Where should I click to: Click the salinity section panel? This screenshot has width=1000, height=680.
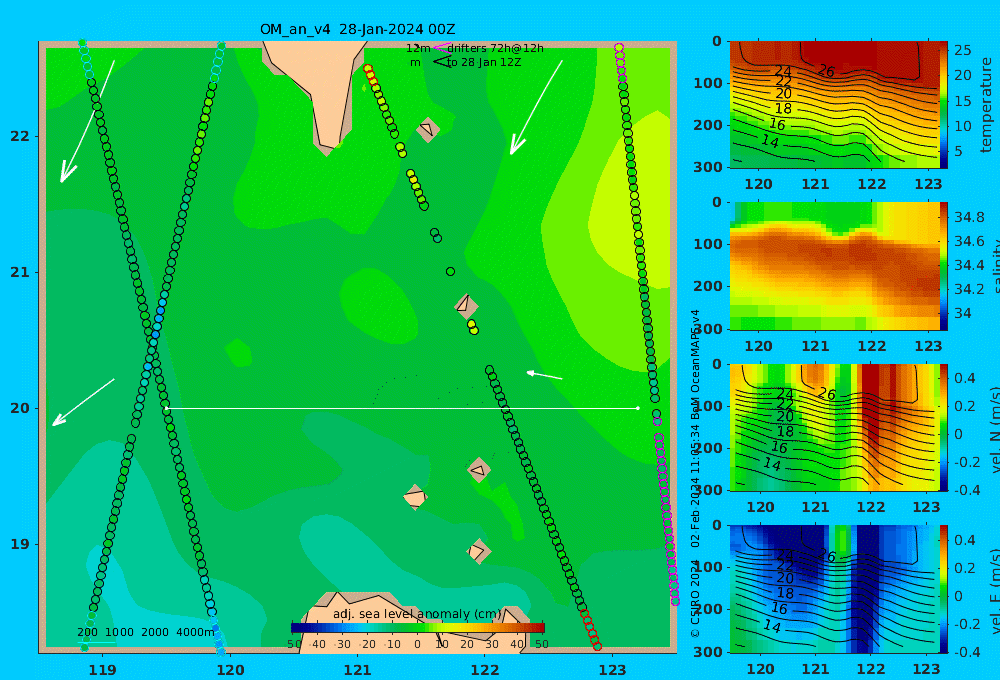coord(834,266)
